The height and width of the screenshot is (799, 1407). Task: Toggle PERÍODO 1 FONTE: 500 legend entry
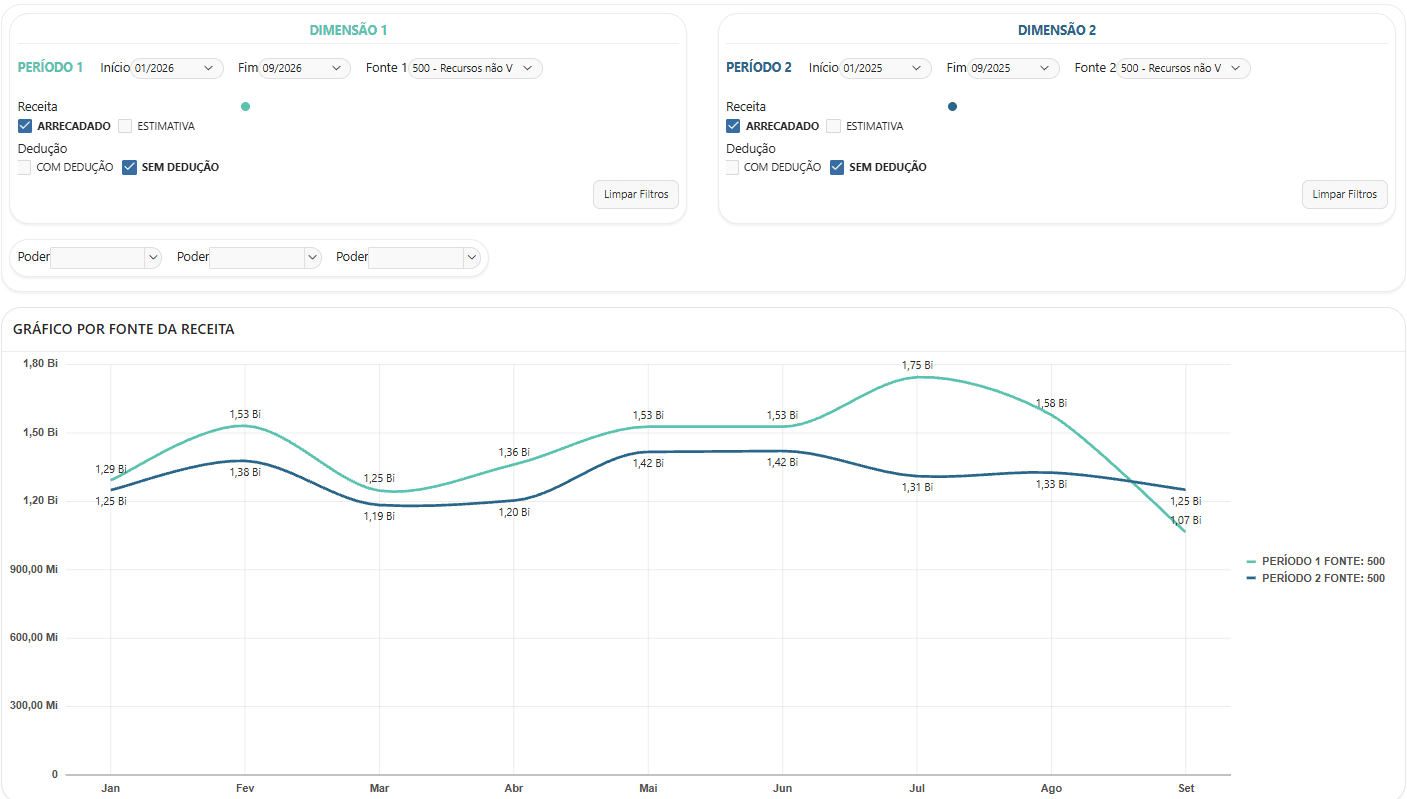tap(1316, 562)
